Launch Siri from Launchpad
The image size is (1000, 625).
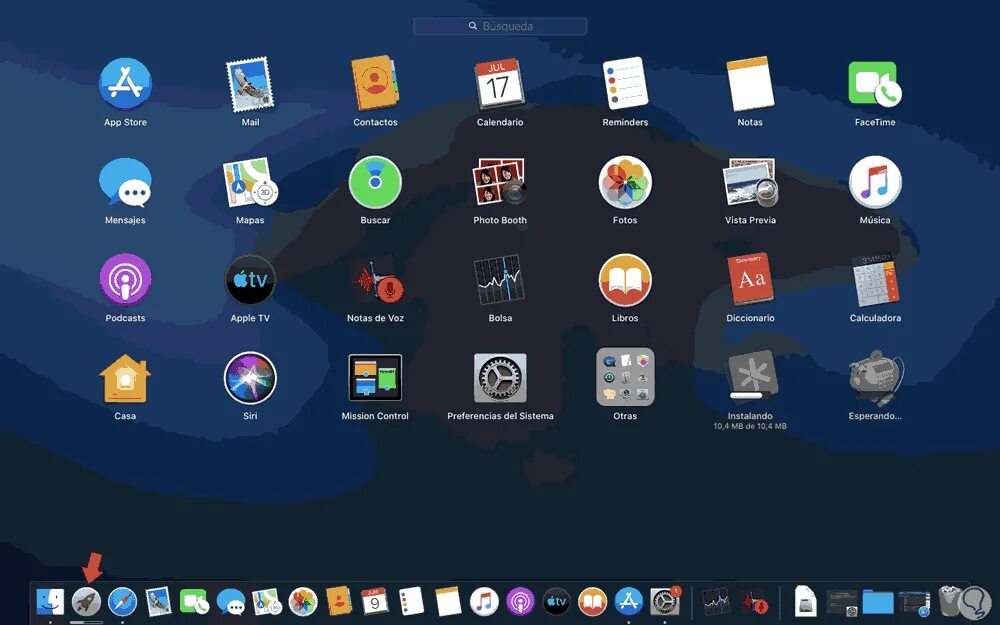[250, 380]
